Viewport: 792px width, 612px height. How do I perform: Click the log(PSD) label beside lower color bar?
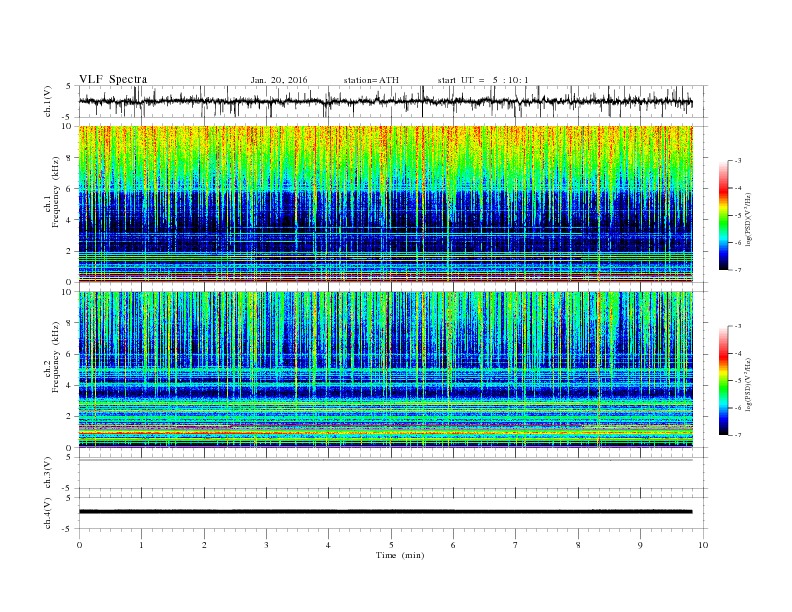point(750,384)
